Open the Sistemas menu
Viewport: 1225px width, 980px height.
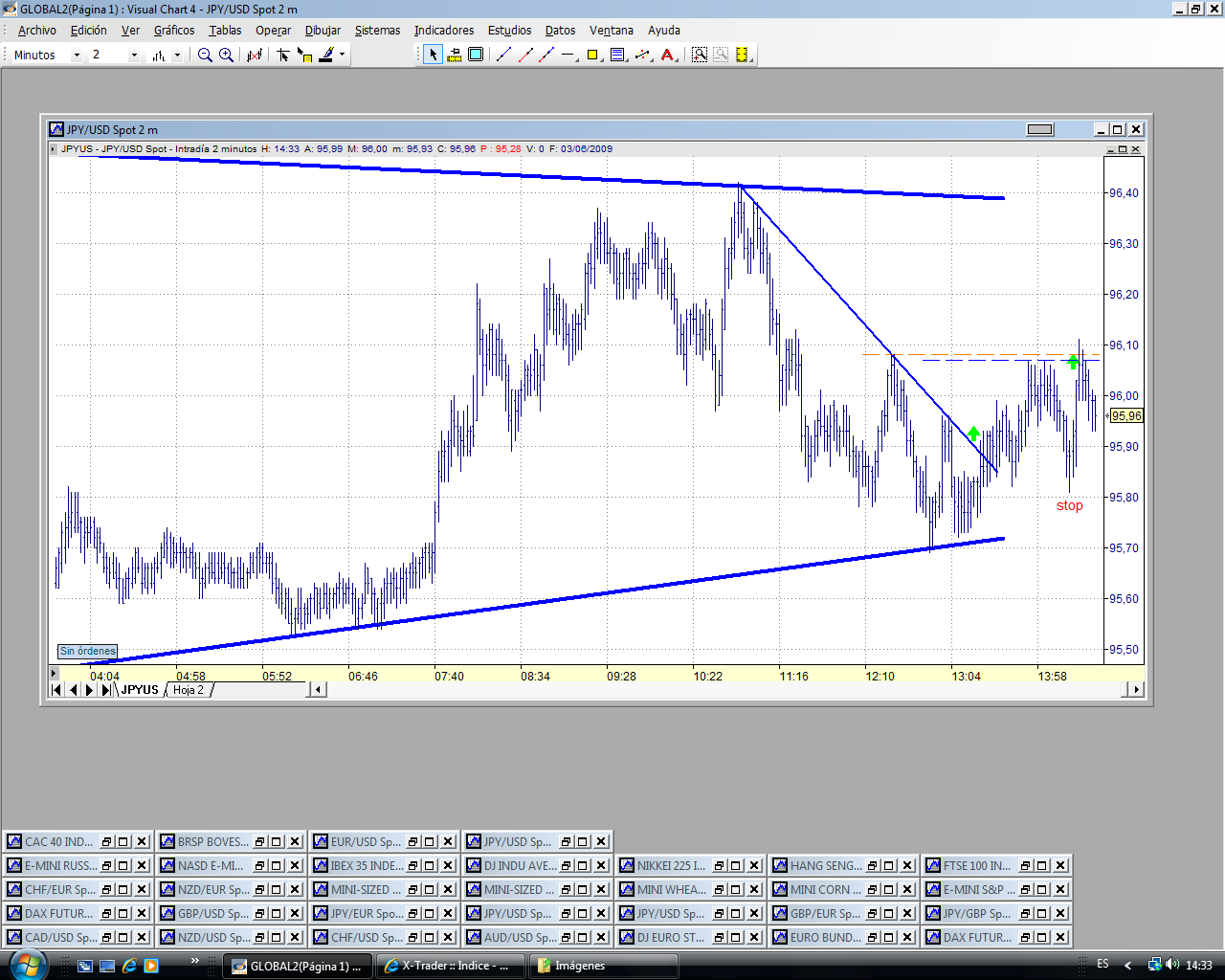click(x=377, y=31)
